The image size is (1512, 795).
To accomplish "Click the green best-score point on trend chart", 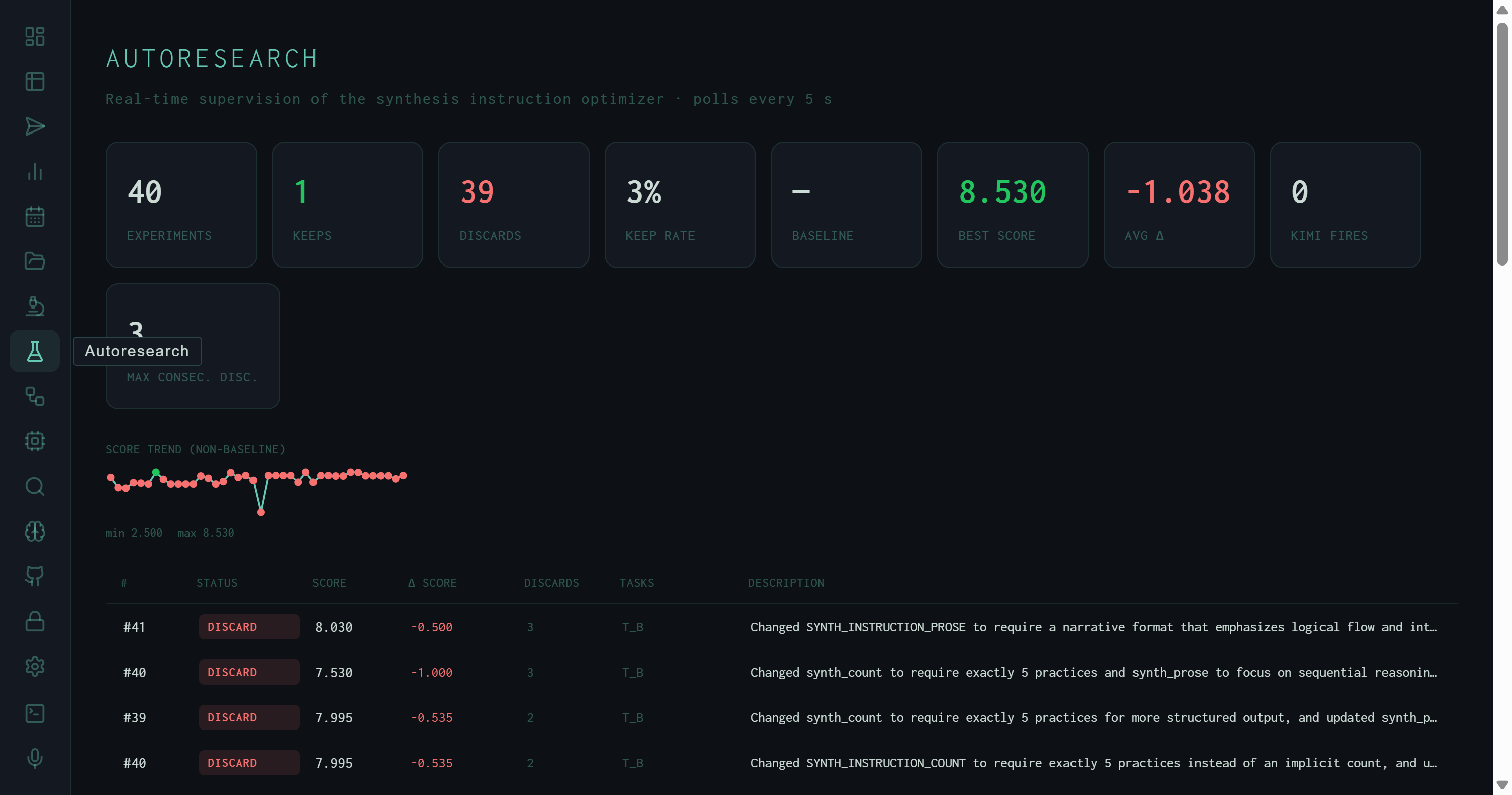I will coord(156,472).
